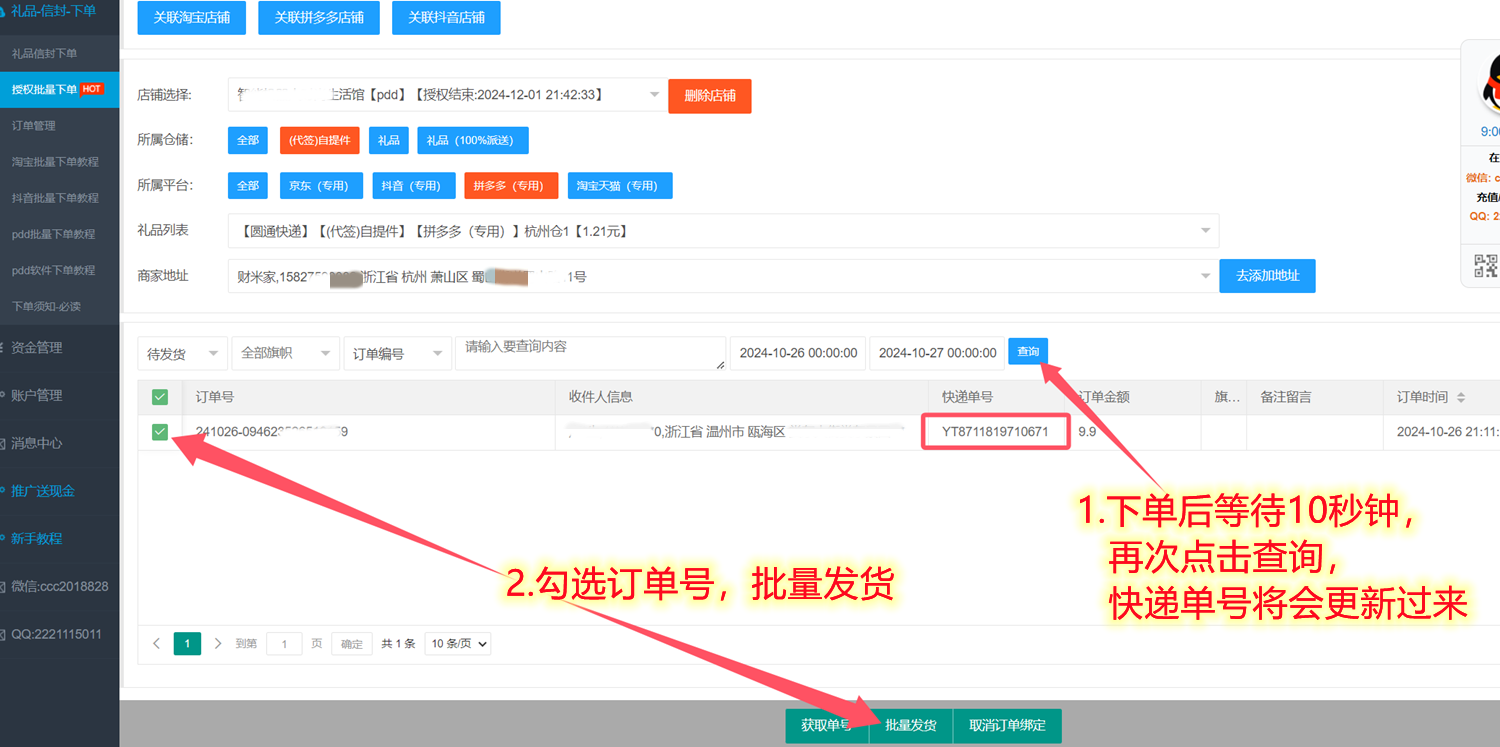Open 订单管理 in the left sidebar
Viewport: 1500px width, 747px height.
coord(34,126)
